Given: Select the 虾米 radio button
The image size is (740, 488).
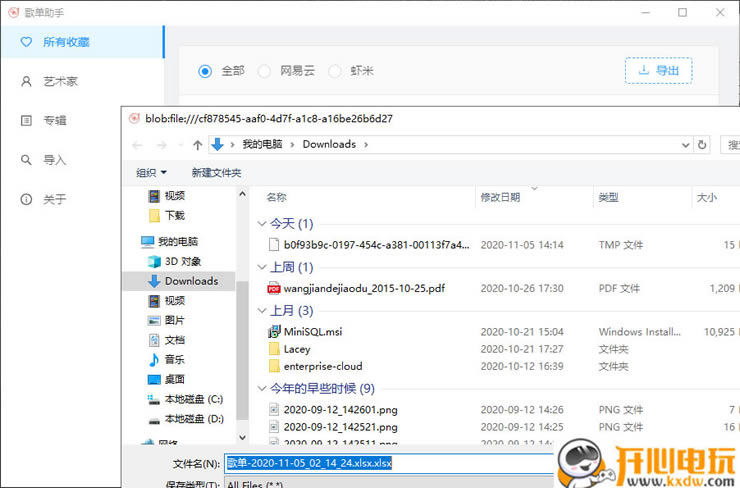Looking at the screenshot, I should (x=335, y=71).
